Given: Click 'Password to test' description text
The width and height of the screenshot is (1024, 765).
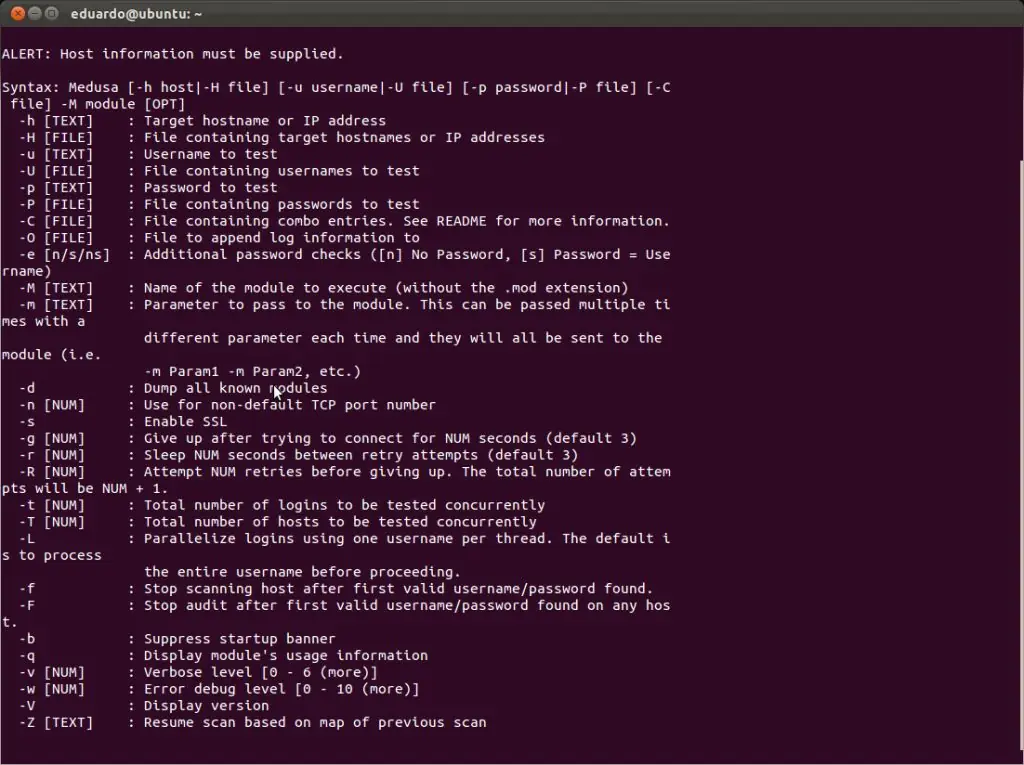Looking at the screenshot, I should [x=210, y=188].
